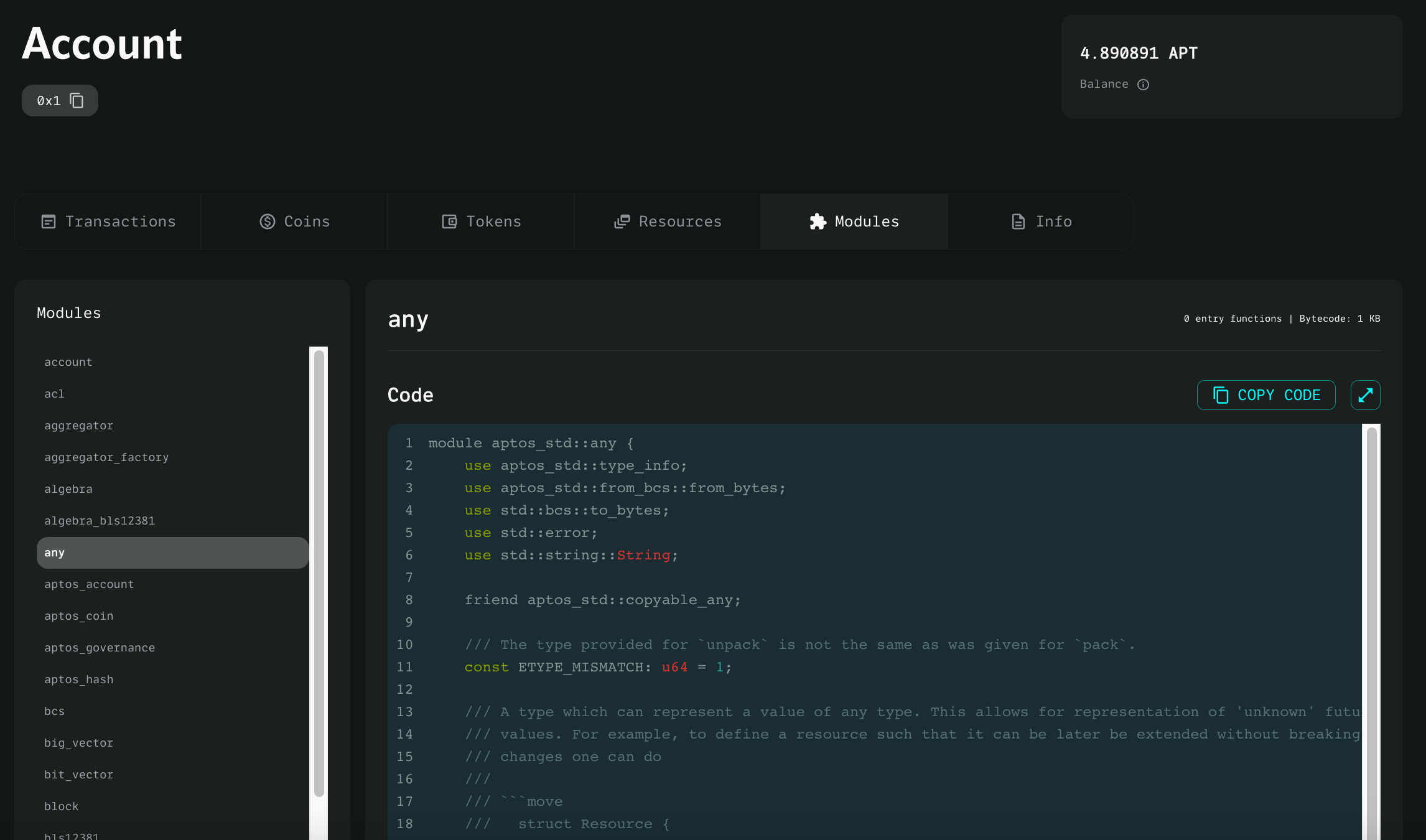Select the aggregator_factory module

click(x=106, y=457)
